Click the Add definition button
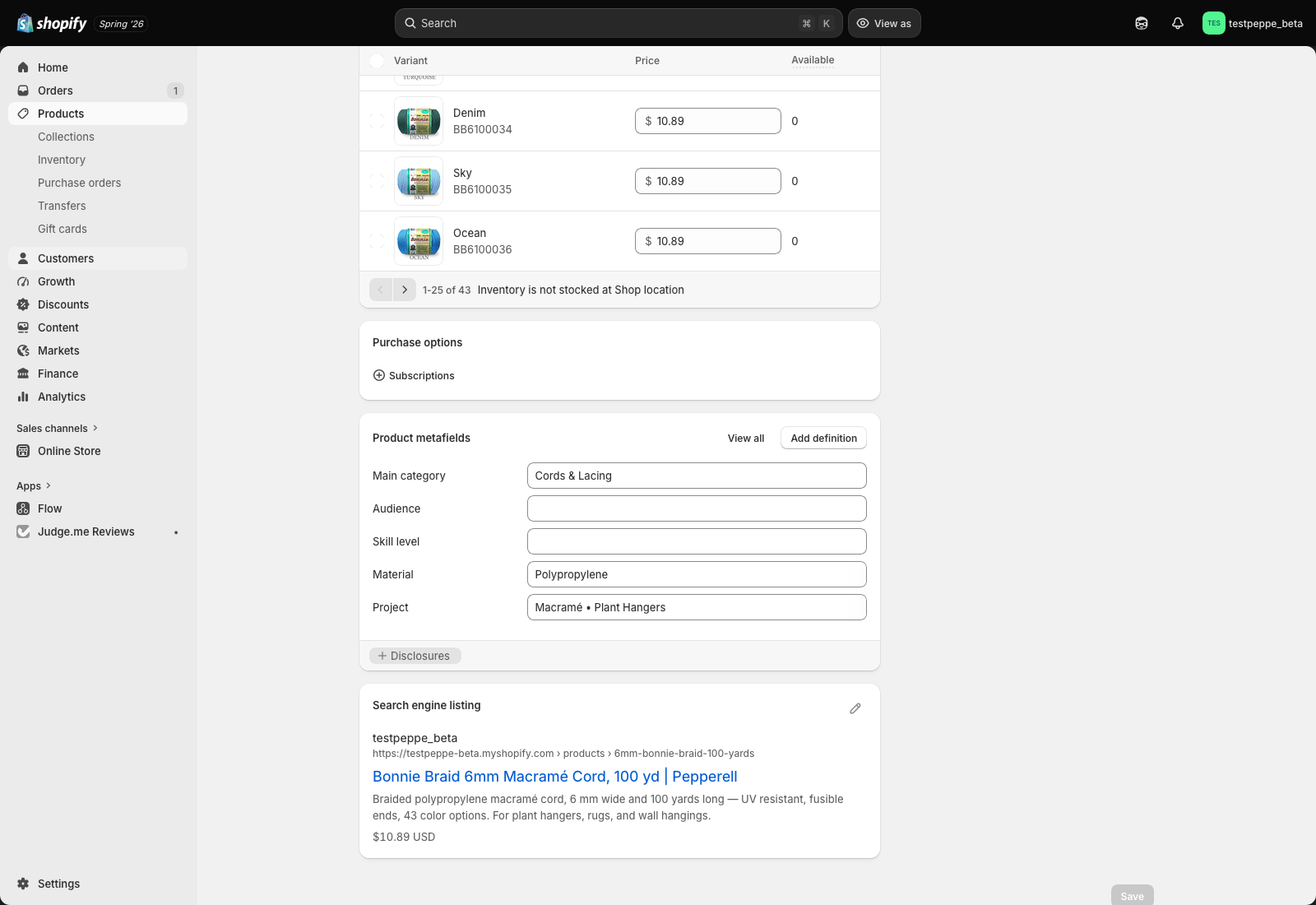This screenshot has height=905, width=1316. pyautogui.click(x=823, y=439)
